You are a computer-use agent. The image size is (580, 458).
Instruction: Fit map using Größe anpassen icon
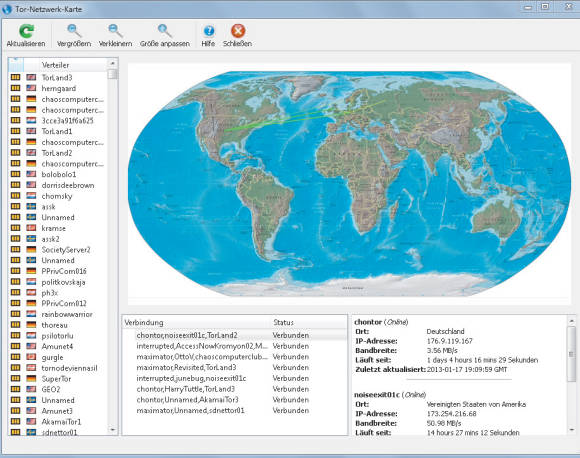click(x=165, y=31)
